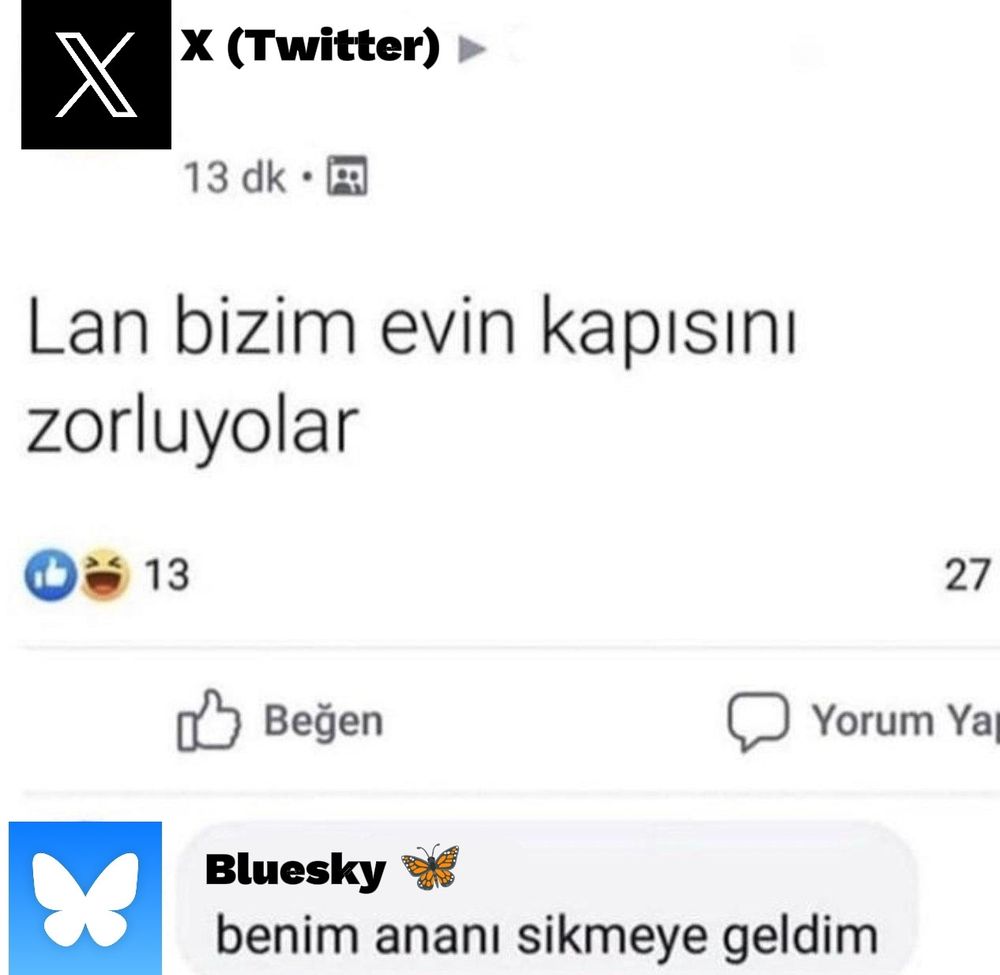Image resolution: width=1000 pixels, height=975 pixels.
Task: Click the gray arrow after X (Twitter)
Action: (x=472, y=48)
